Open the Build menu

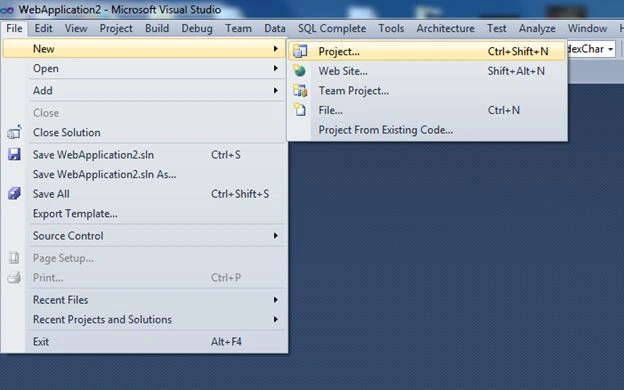coord(157,28)
